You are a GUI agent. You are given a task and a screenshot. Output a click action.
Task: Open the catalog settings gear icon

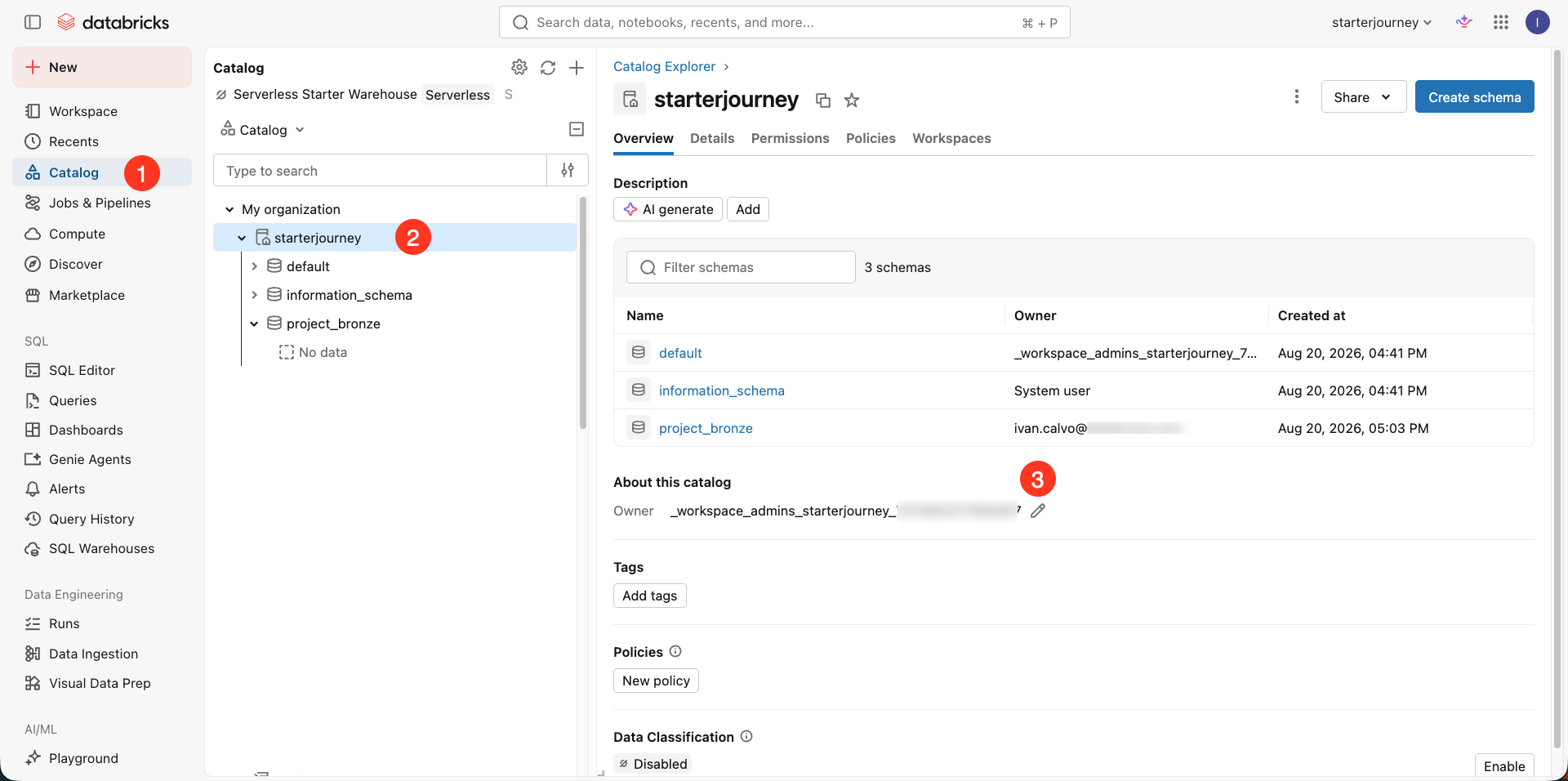(519, 67)
